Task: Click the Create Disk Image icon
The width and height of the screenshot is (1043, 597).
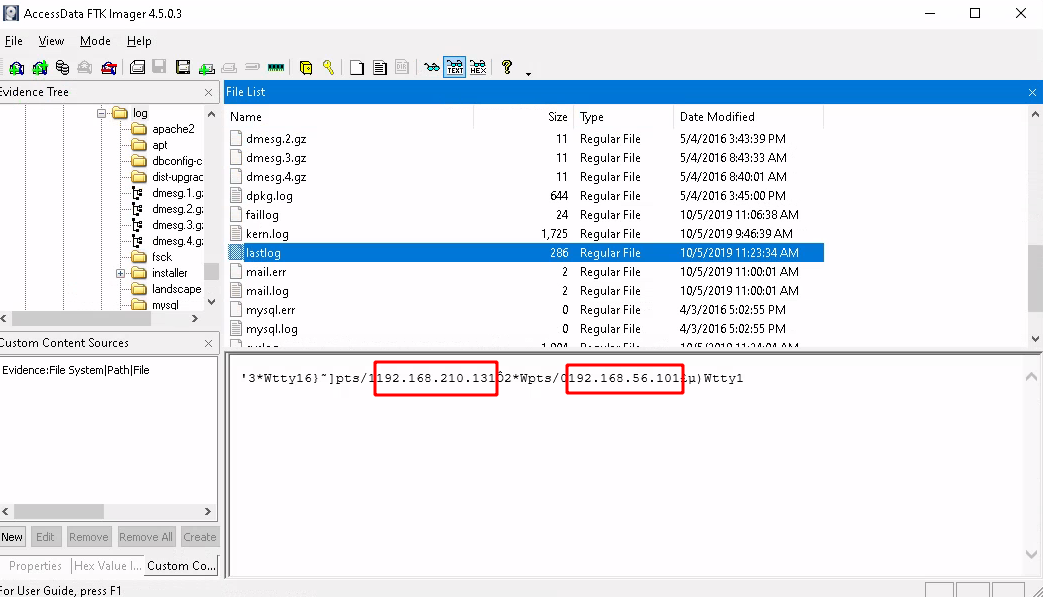Action: click(x=138, y=67)
